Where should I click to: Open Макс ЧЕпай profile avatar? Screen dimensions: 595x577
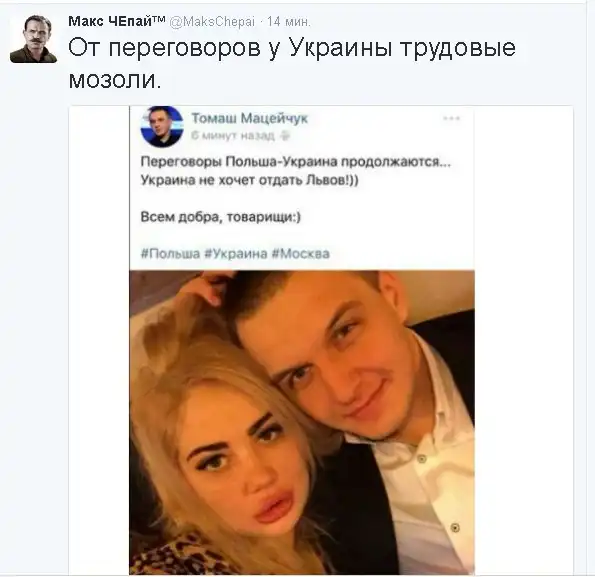(x=33, y=39)
